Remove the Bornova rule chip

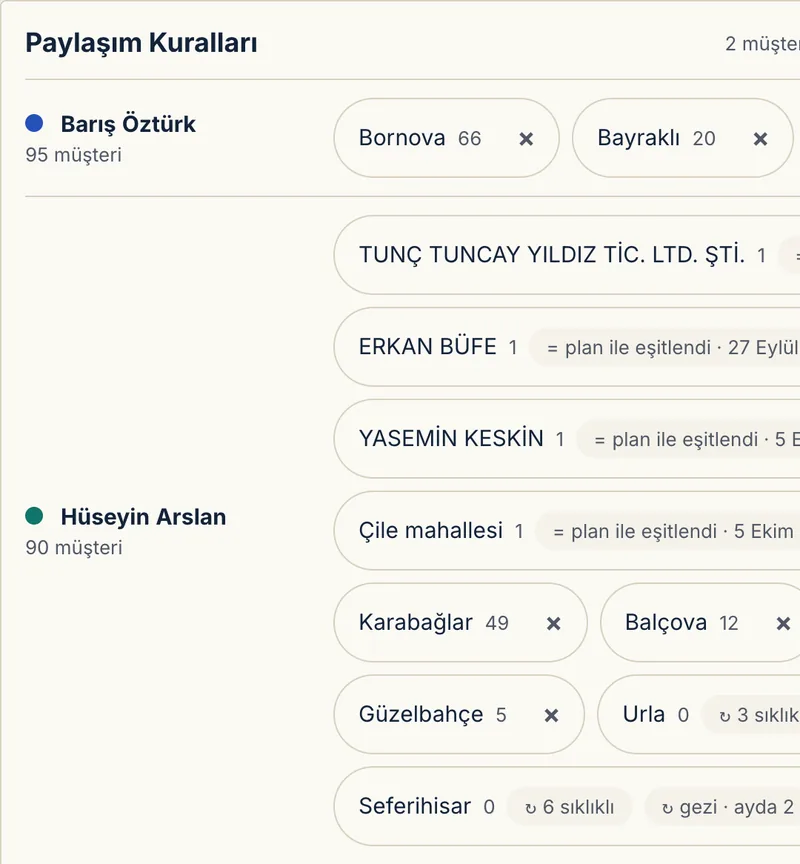pos(526,139)
